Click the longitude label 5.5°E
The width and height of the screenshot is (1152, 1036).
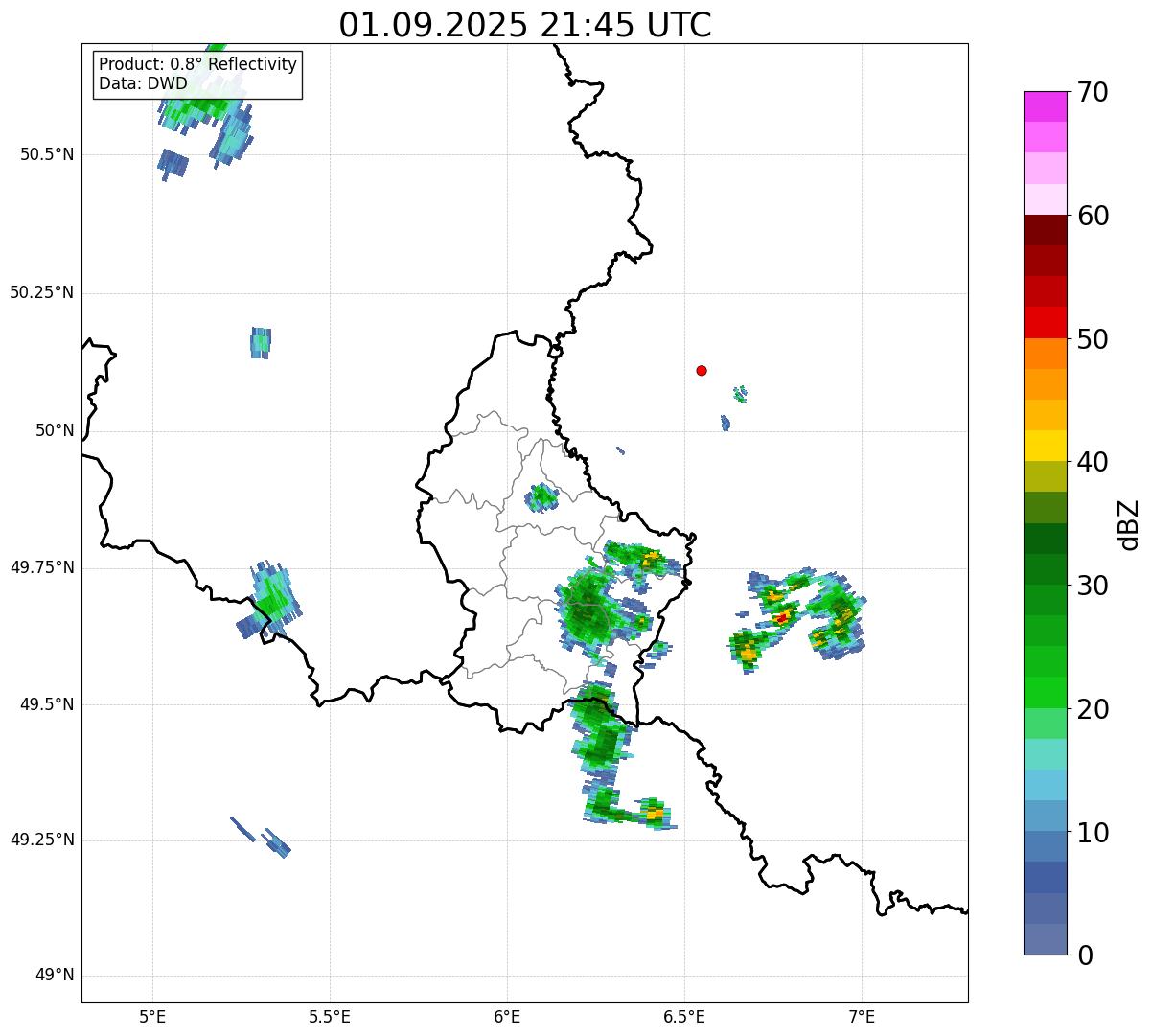[330, 1018]
